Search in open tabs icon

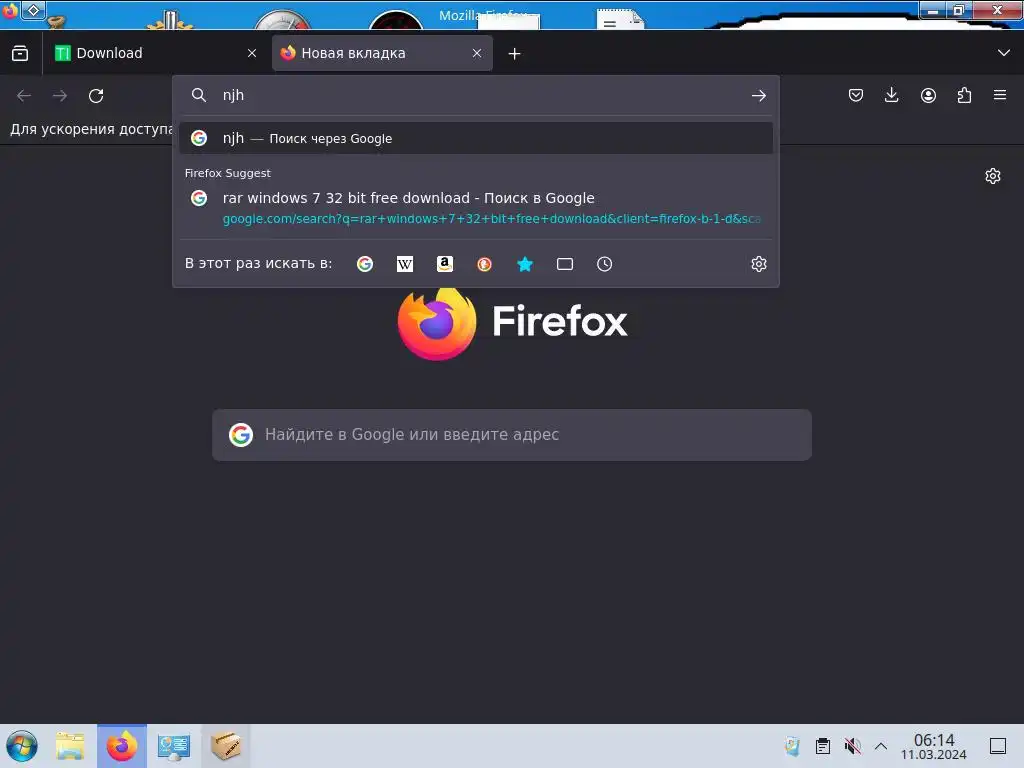[565, 264]
